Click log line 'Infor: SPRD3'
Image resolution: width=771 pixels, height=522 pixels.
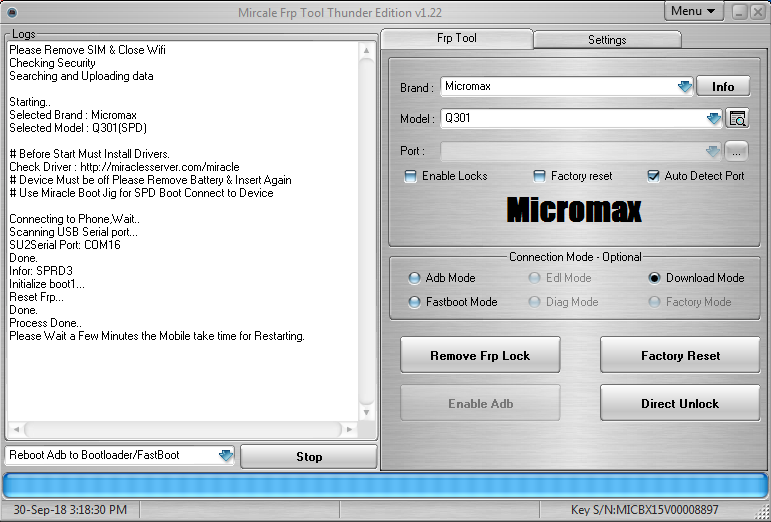pyautogui.click(x=41, y=271)
